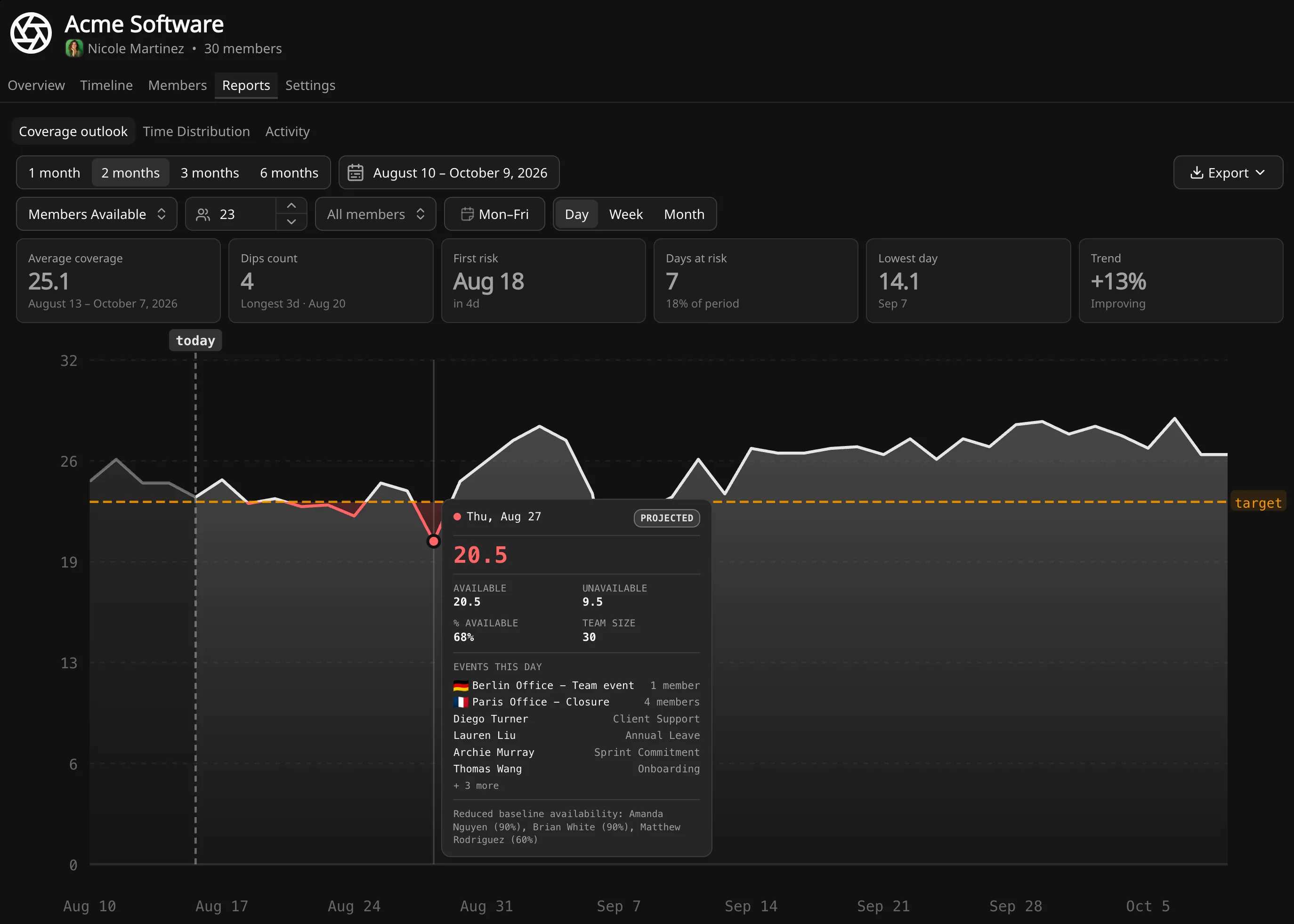Image resolution: width=1294 pixels, height=924 pixels.
Task: Click the Acme Software aperture logo
Action: 31,33
